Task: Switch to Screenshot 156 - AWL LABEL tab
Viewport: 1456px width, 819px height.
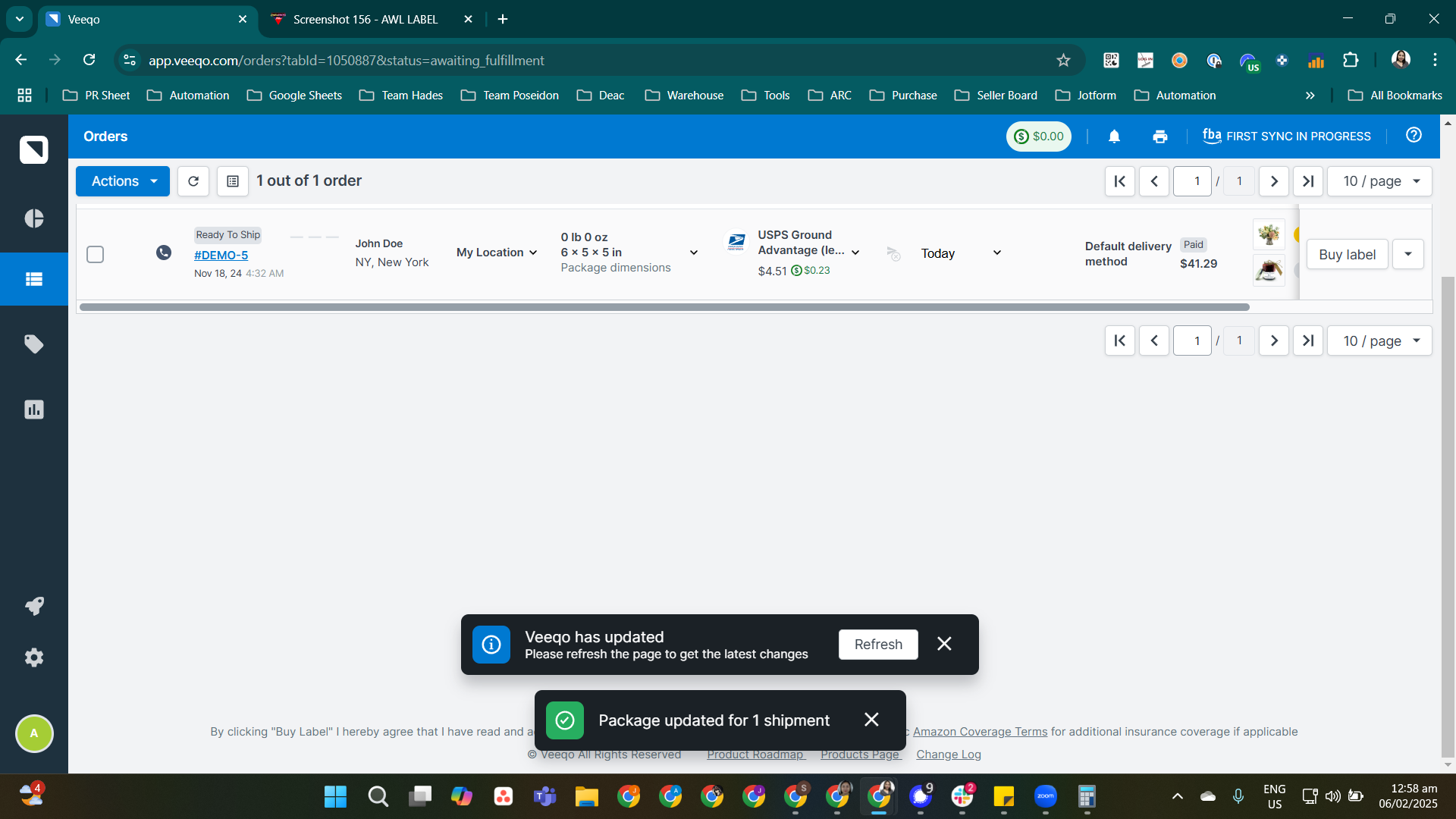Action: coord(372,19)
